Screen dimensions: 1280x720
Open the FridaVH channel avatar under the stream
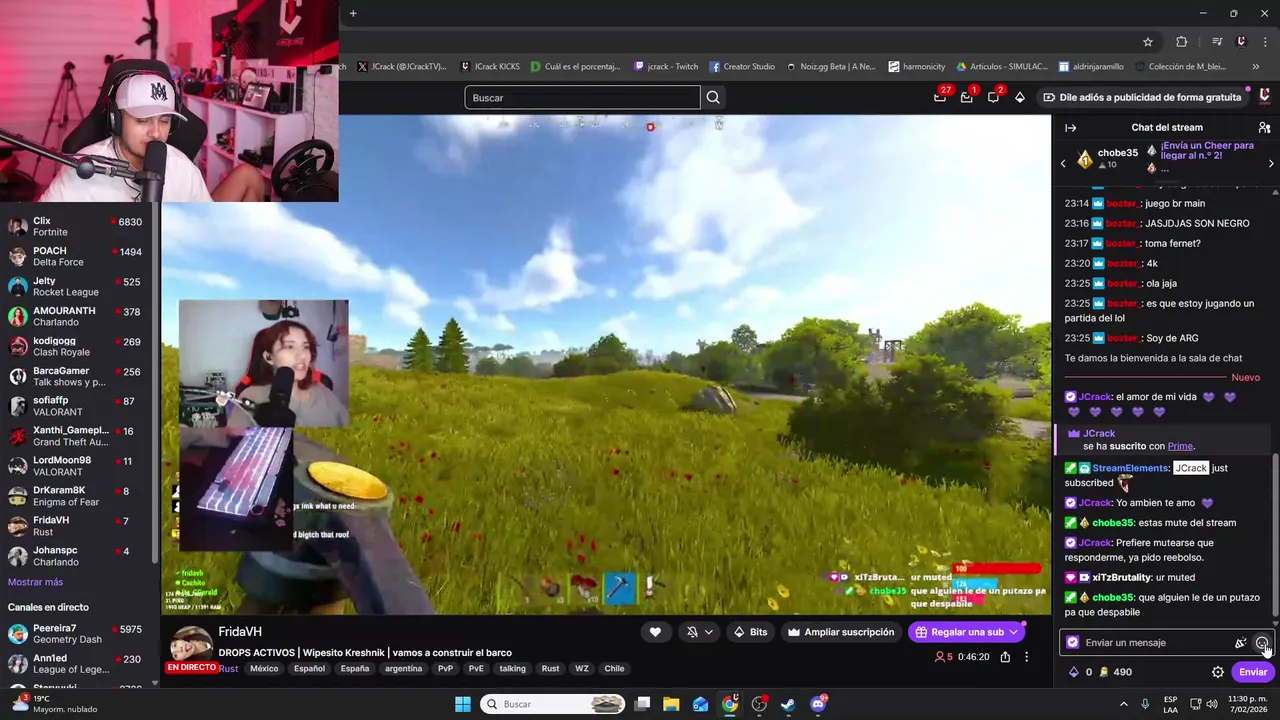pyautogui.click(x=190, y=645)
